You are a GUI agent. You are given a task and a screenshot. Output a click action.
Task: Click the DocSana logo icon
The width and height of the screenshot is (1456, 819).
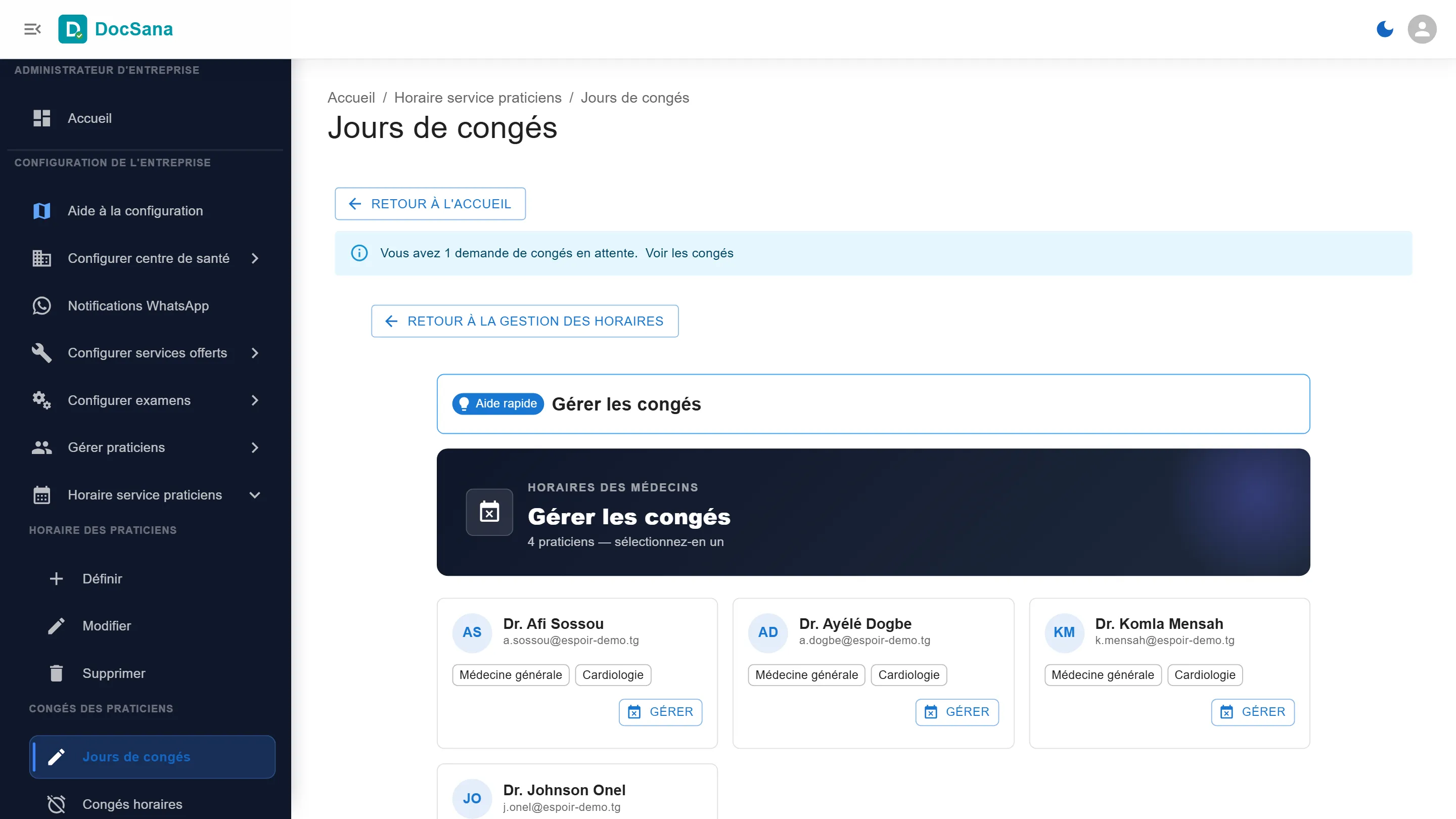click(73, 29)
